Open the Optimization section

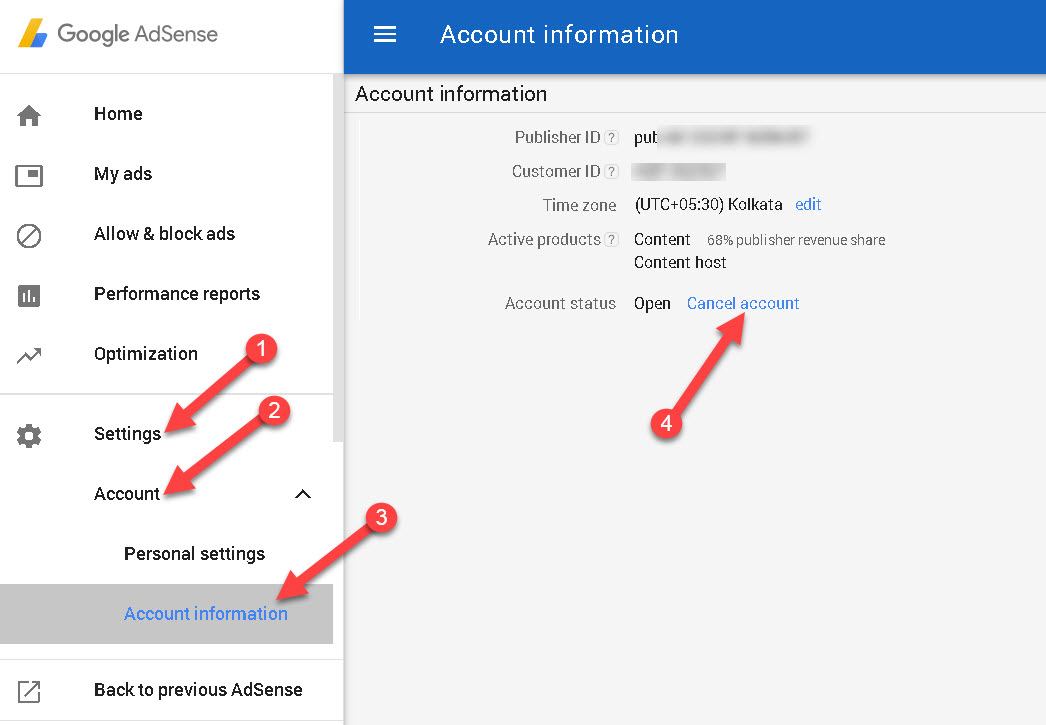(145, 354)
